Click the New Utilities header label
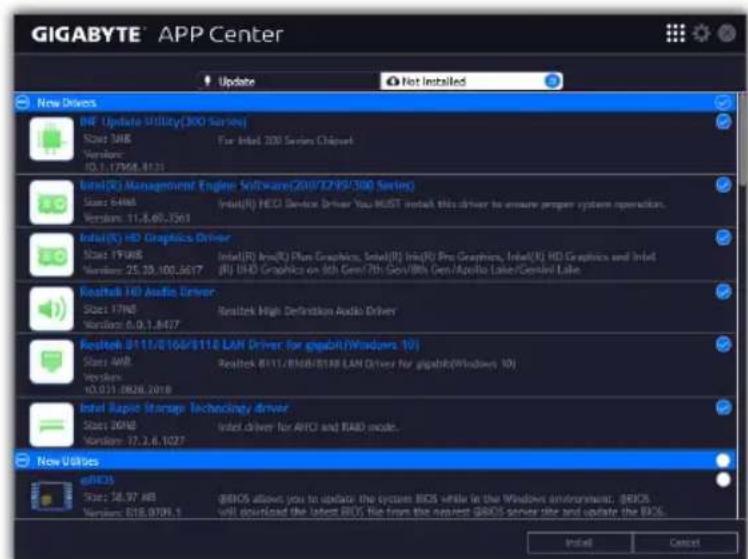The height and width of the screenshot is (559, 748). [68, 461]
